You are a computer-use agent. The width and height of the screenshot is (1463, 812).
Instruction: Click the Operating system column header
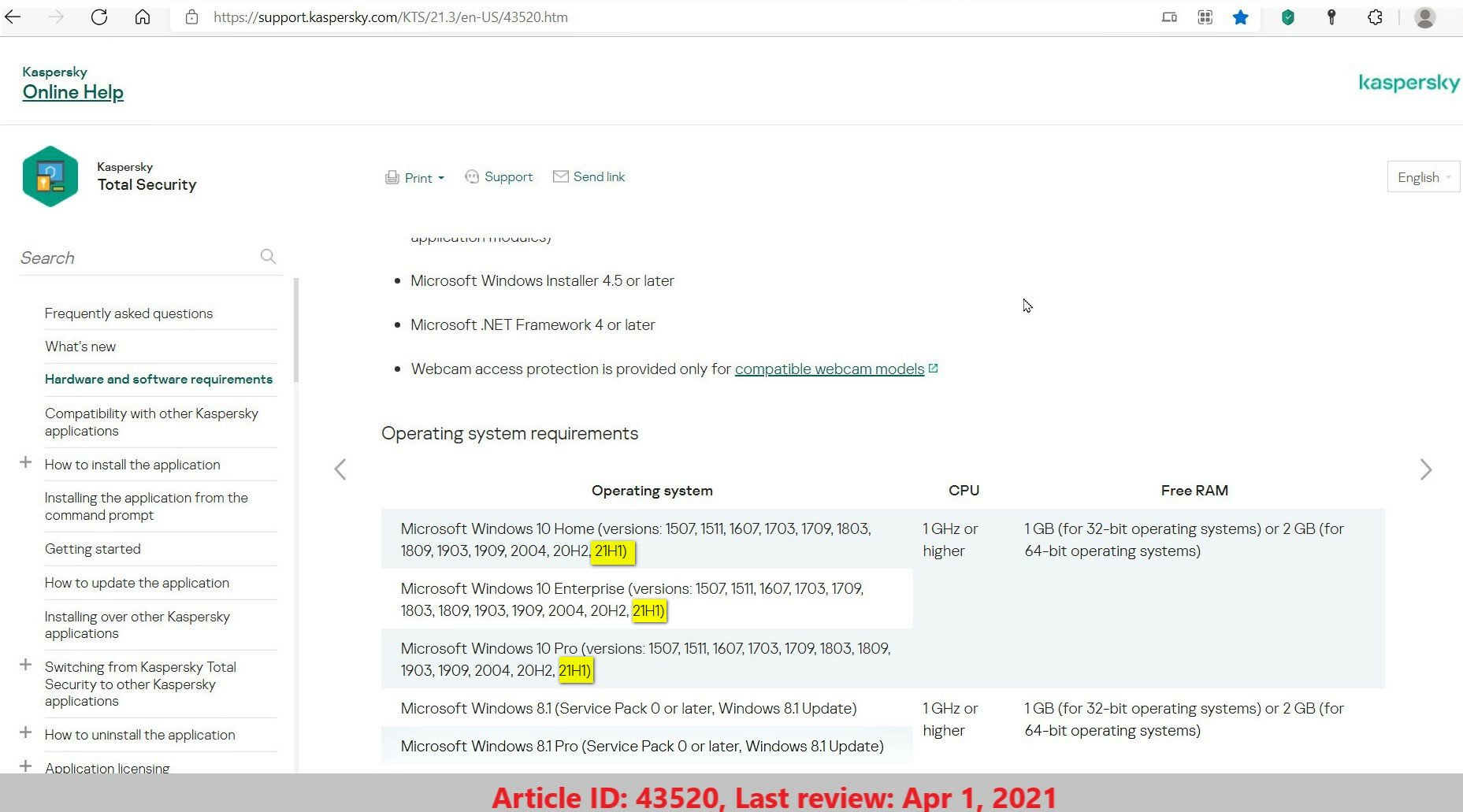click(x=652, y=491)
